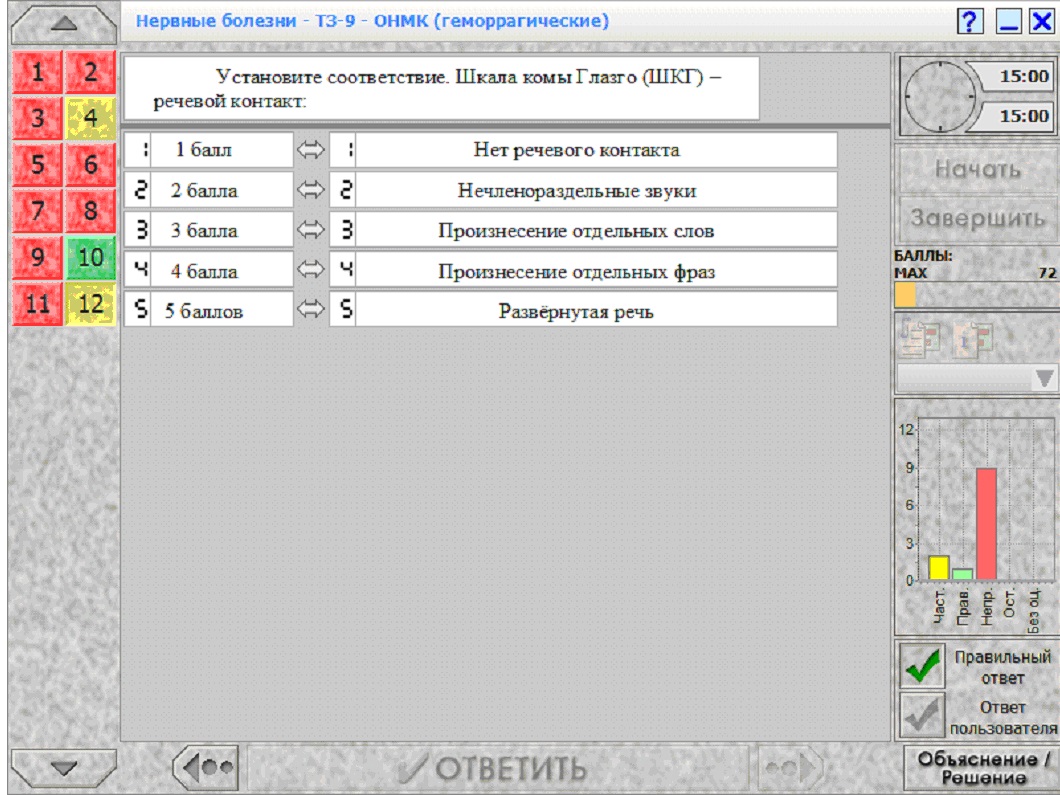
Task: Click match arrow beside '1 балл'
Action: pyautogui.click(x=311, y=149)
